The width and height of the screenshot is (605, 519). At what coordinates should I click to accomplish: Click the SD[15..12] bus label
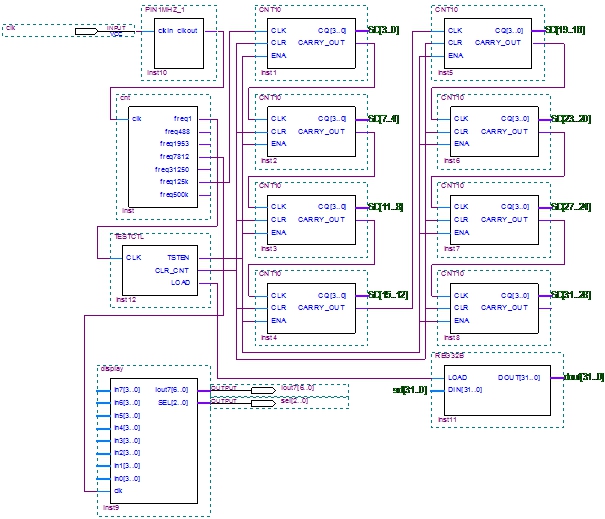coord(388,295)
